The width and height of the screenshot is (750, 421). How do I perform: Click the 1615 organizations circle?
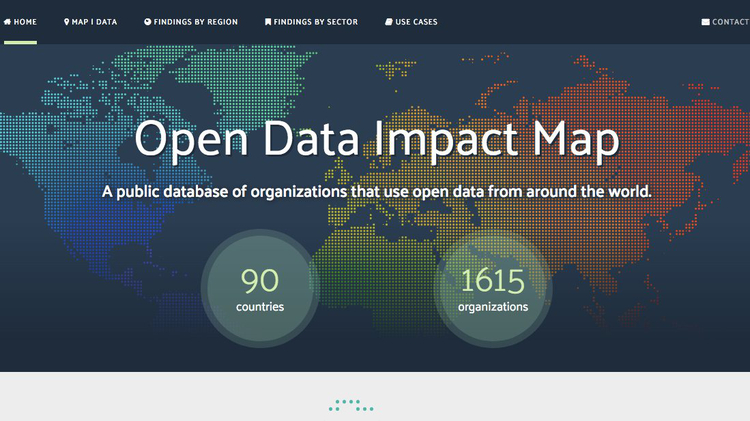click(x=493, y=288)
